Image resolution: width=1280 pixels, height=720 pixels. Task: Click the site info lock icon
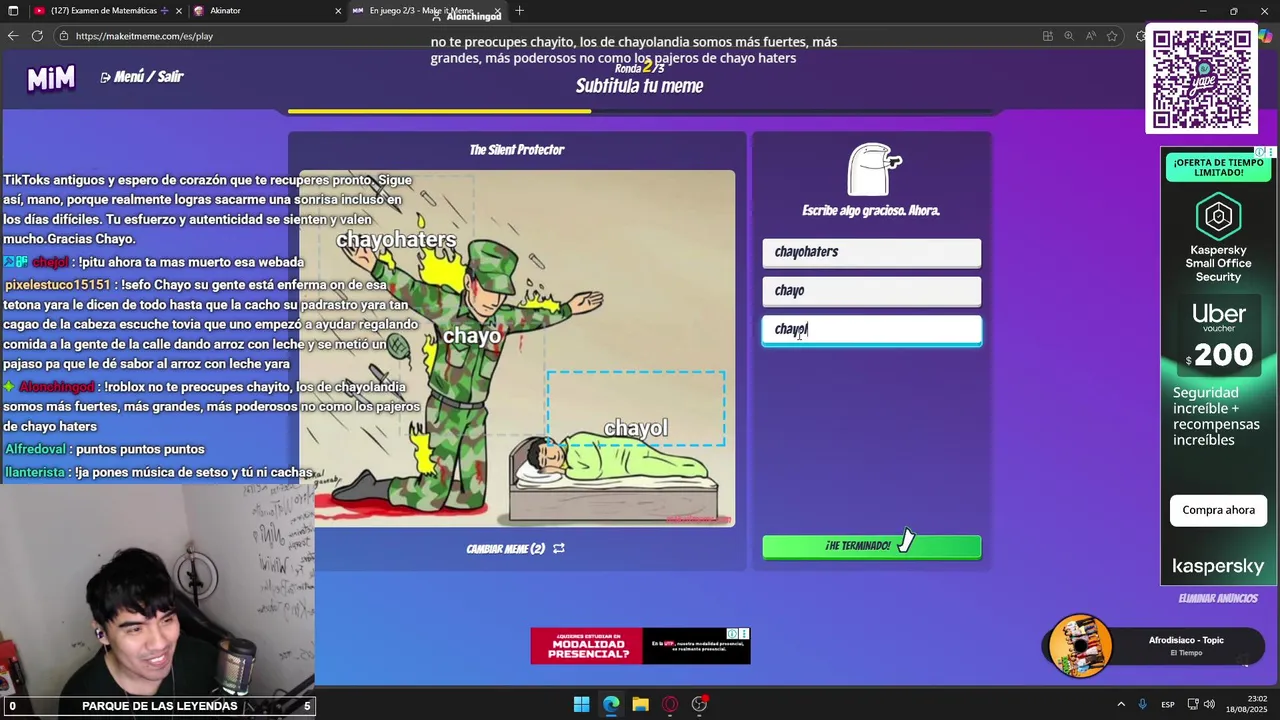click(x=64, y=36)
